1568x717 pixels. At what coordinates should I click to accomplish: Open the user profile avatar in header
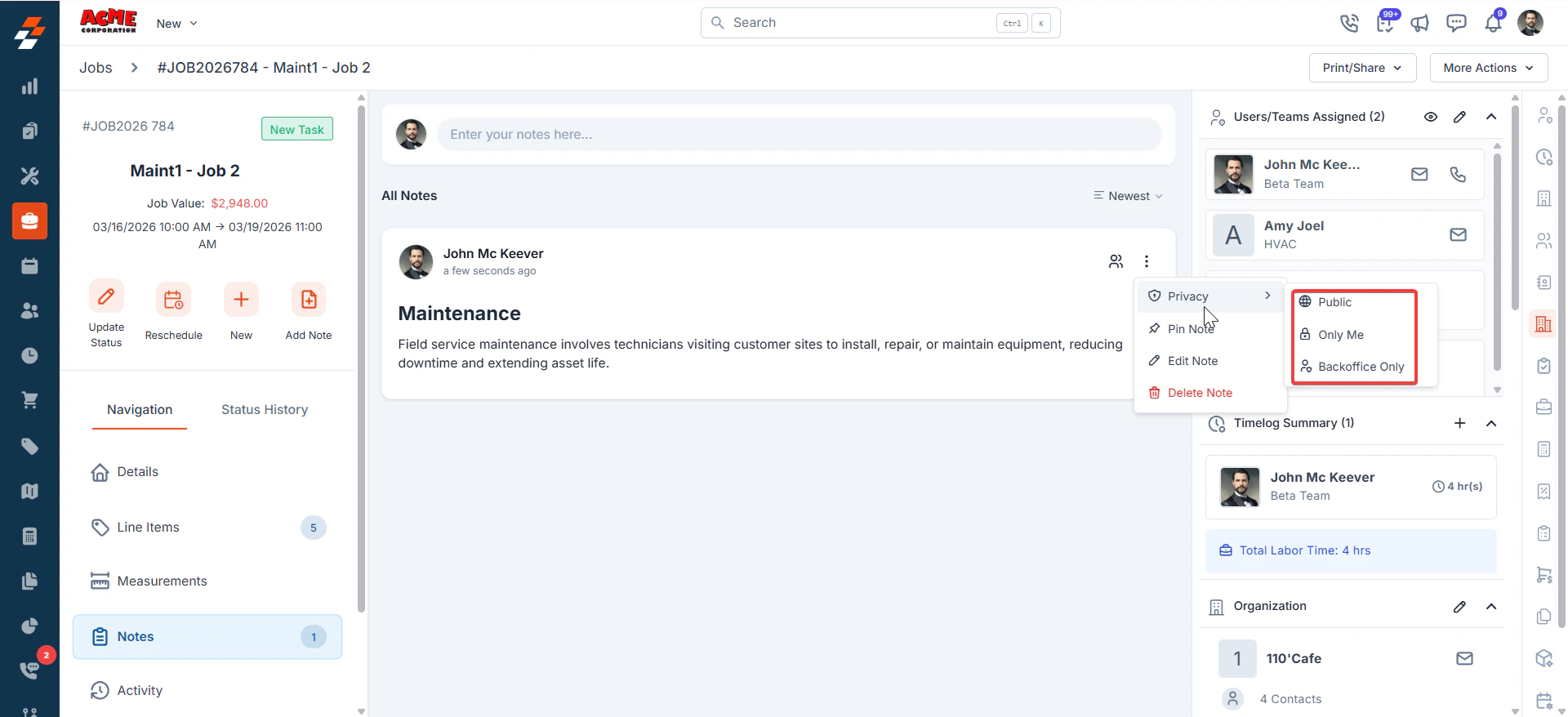tap(1530, 23)
